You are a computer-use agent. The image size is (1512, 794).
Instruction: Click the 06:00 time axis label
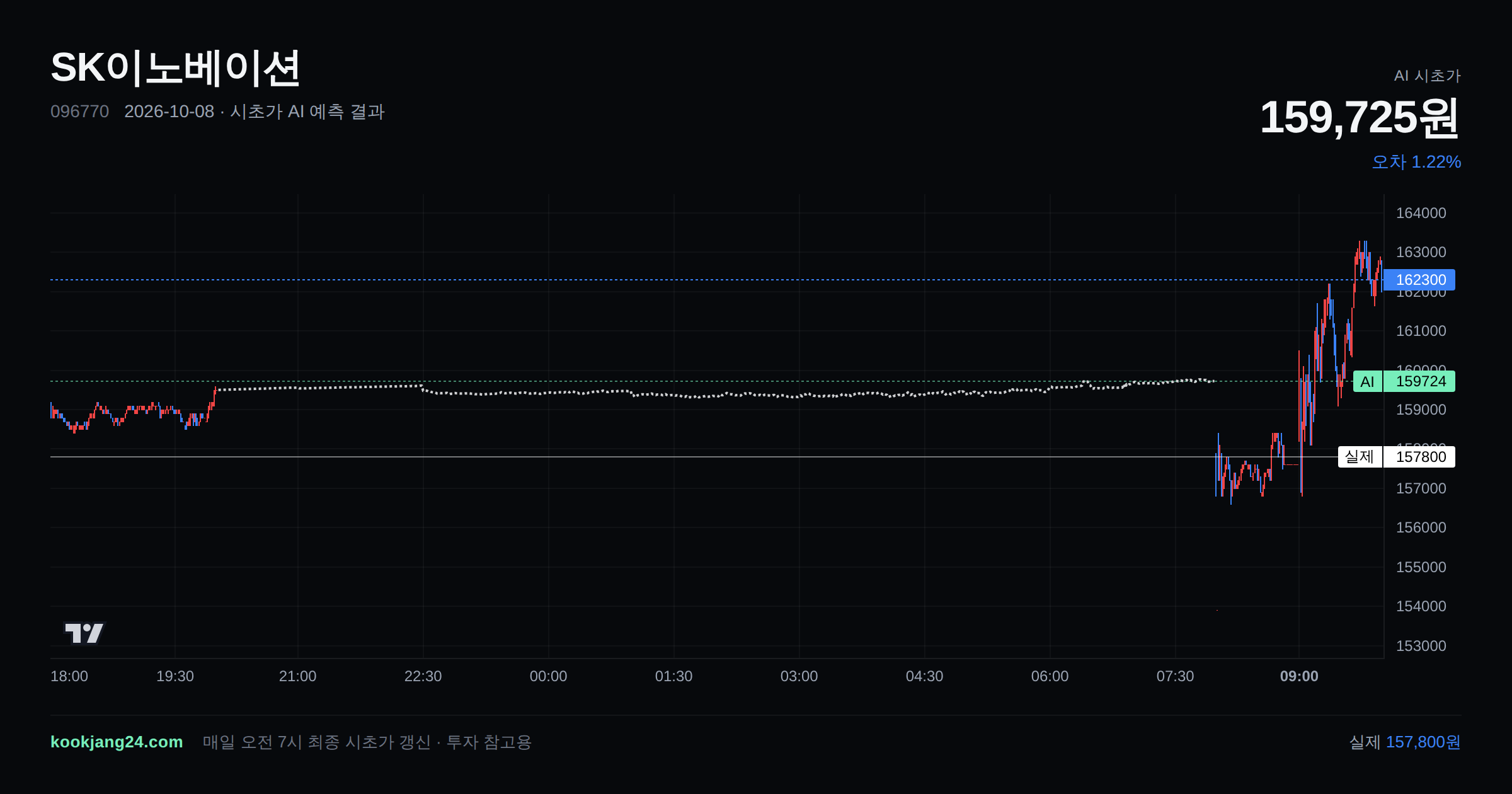tap(1050, 676)
